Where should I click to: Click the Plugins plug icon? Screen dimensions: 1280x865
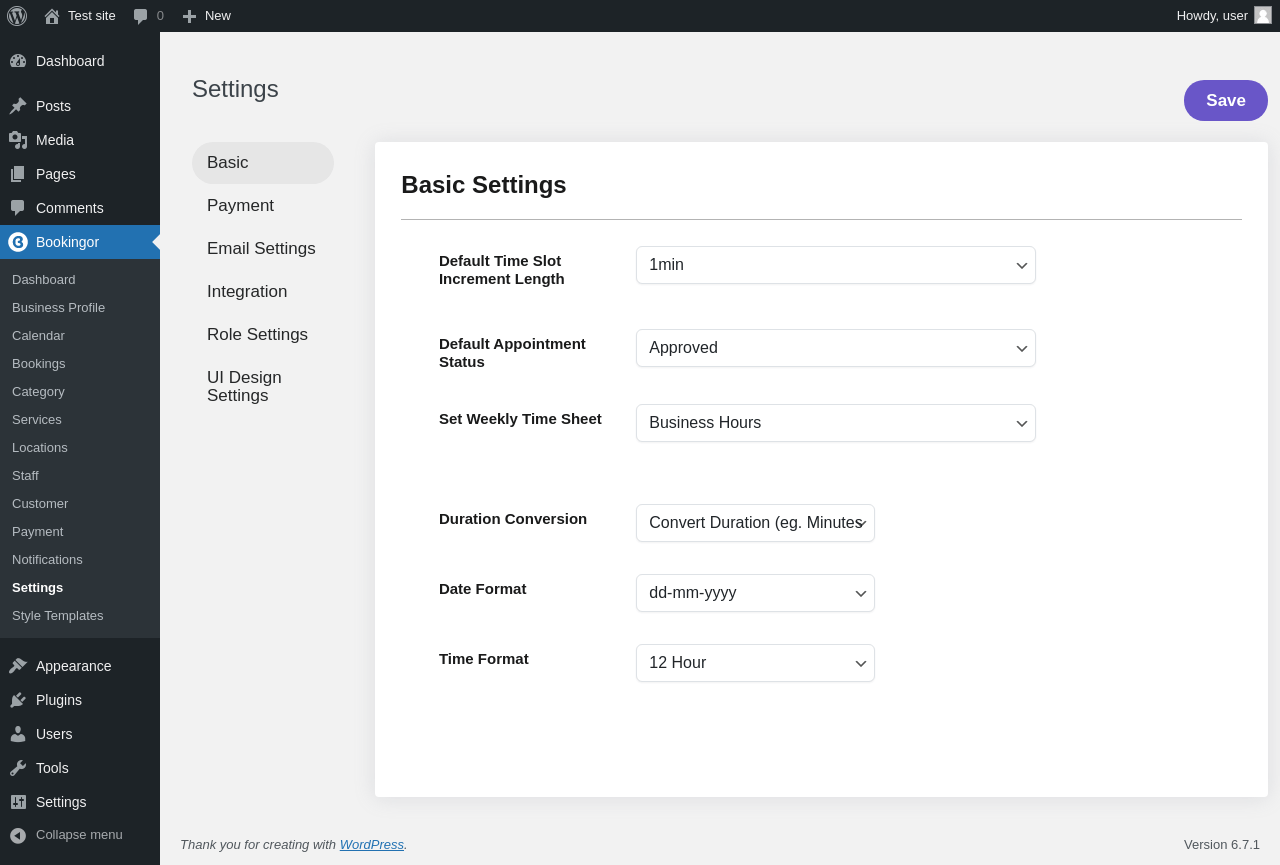point(18,700)
